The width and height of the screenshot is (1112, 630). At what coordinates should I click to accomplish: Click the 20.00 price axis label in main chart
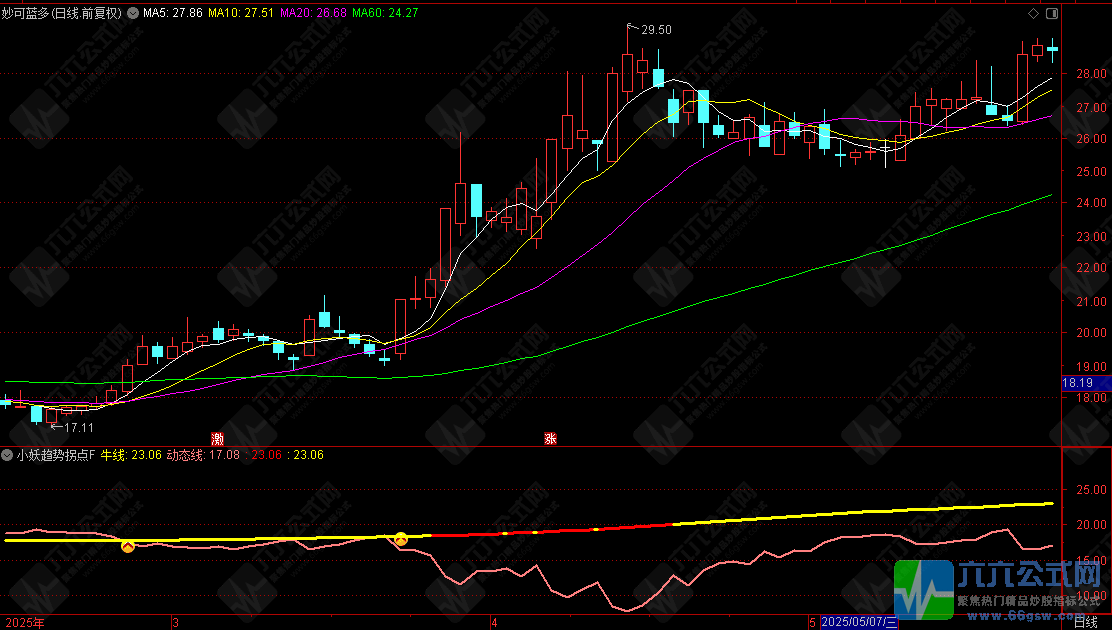click(1091, 333)
